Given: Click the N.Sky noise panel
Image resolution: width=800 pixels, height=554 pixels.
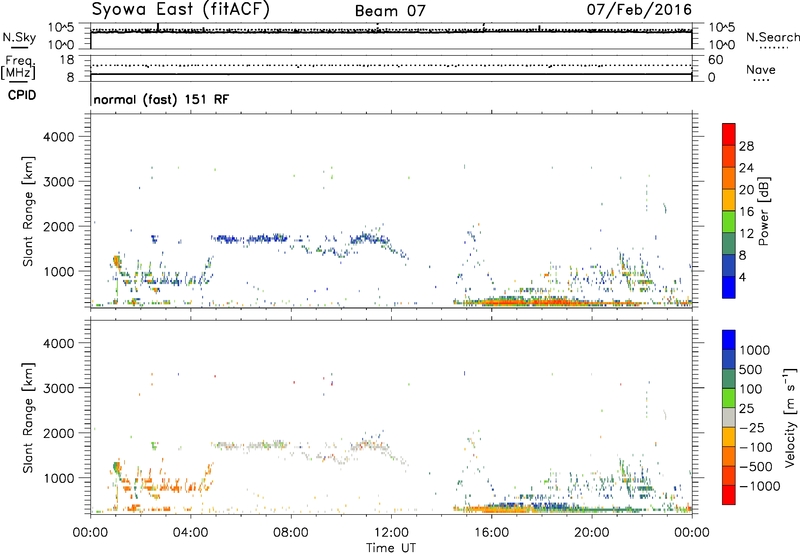Looking at the screenshot, I should coord(391,36).
